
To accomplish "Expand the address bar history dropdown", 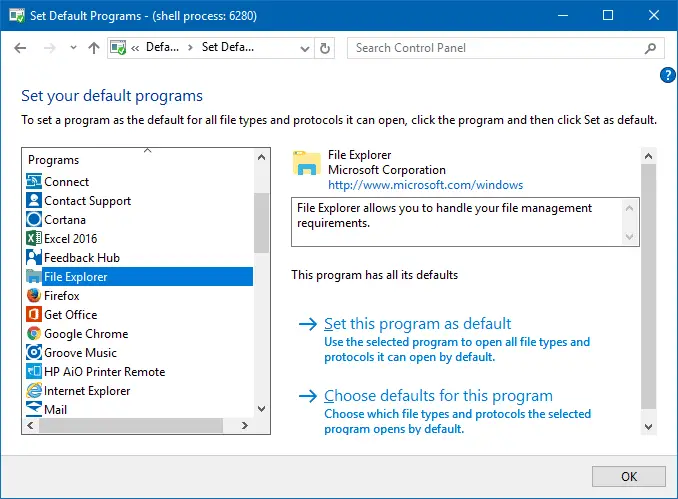I will [x=305, y=48].
